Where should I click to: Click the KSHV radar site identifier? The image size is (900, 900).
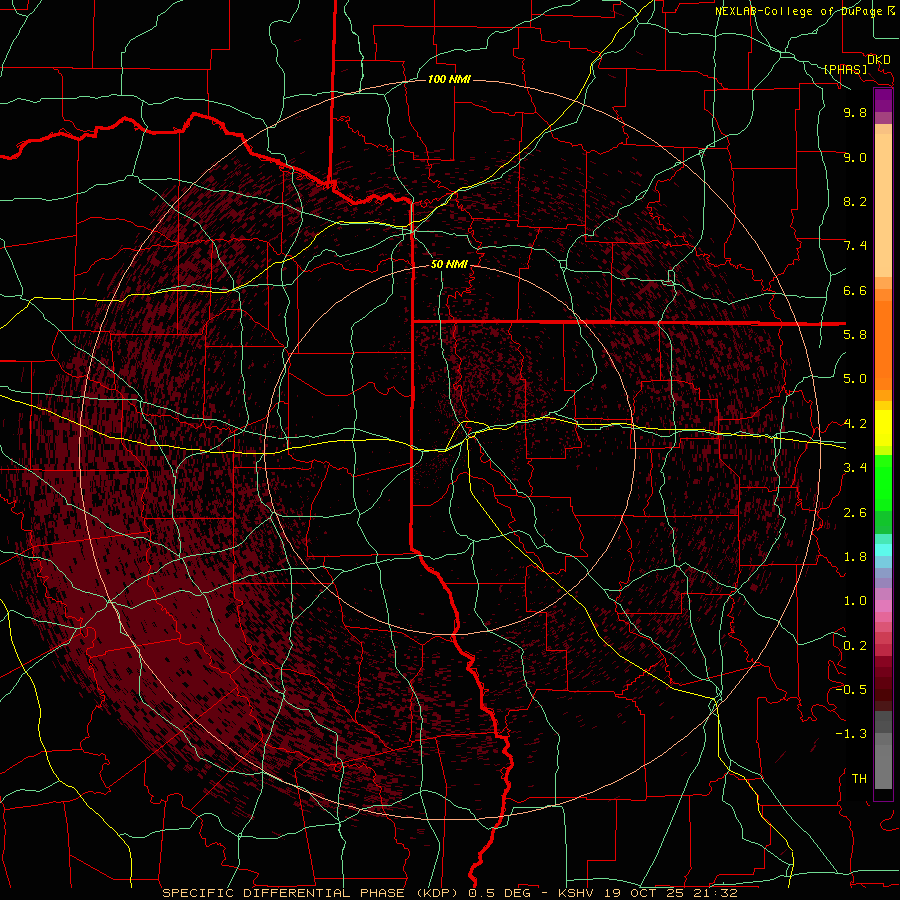578,893
